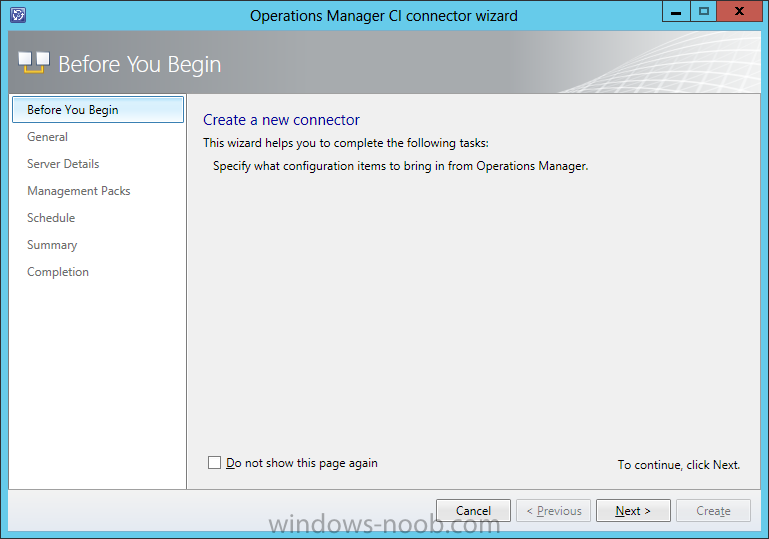Open the Schedule step
The width and height of the screenshot is (769, 539).
point(51,218)
